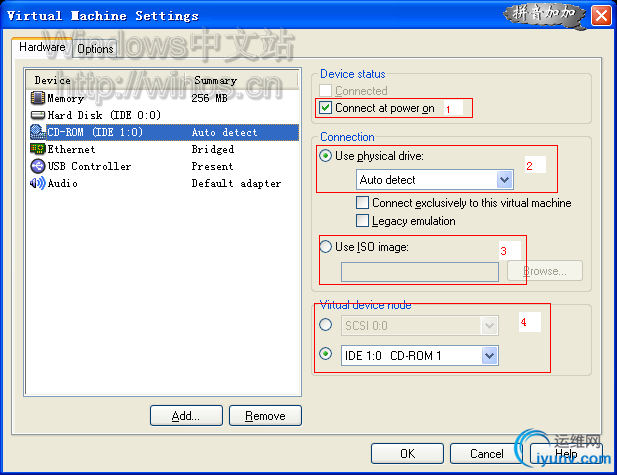Viewport: 617px width, 475px height.
Task: Toggle Connect at power on checkbox
Action: [x=325, y=107]
